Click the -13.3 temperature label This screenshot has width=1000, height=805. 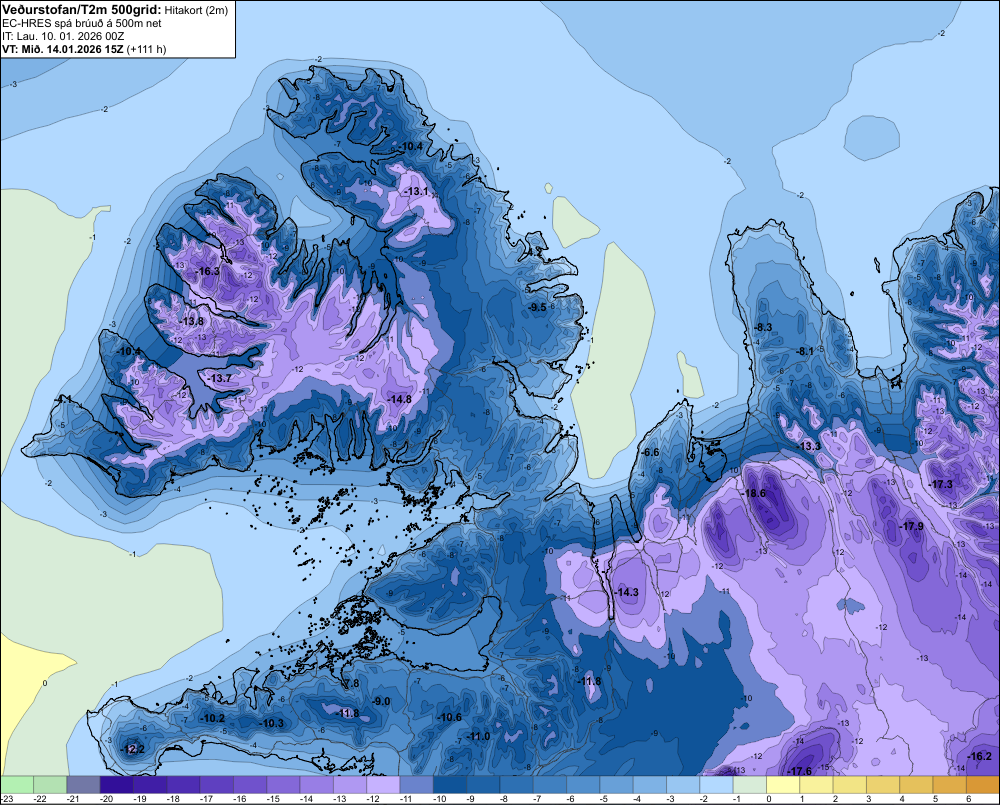[x=809, y=446]
